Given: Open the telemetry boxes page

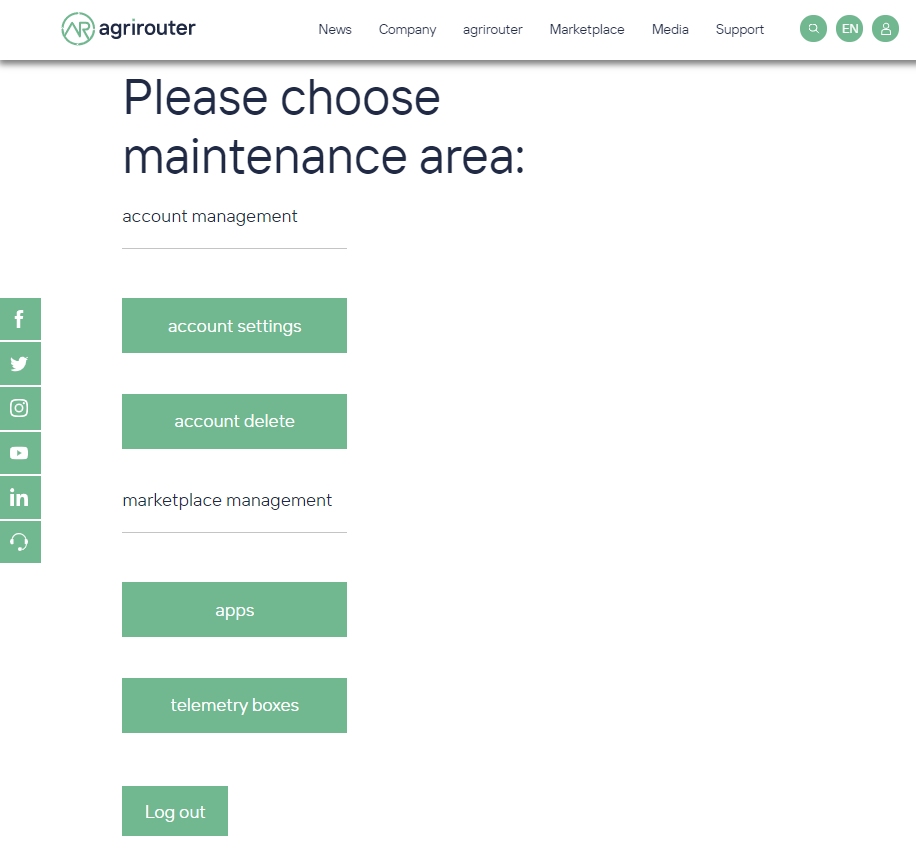Looking at the screenshot, I should (234, 705).
